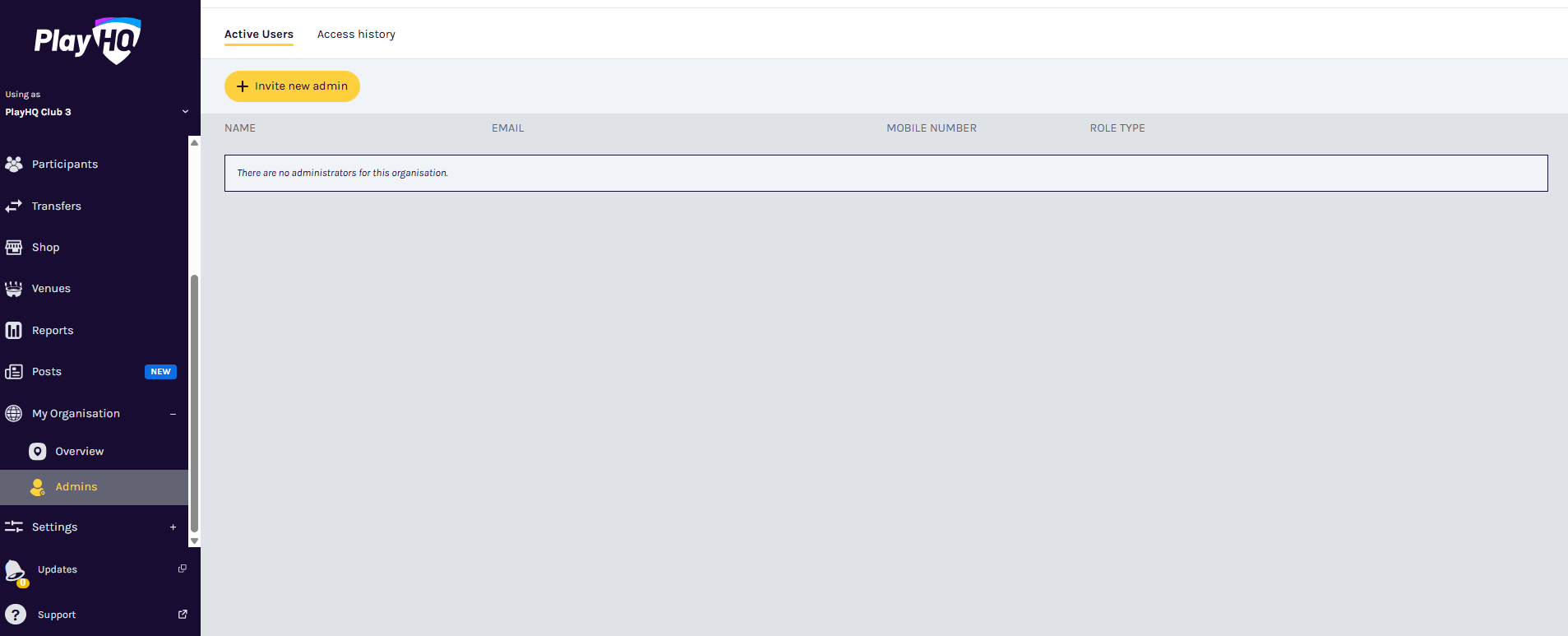This screenshot has width=1568, height=636.
Task: Click the Venues stadium icon
Action: pos(14,289)
